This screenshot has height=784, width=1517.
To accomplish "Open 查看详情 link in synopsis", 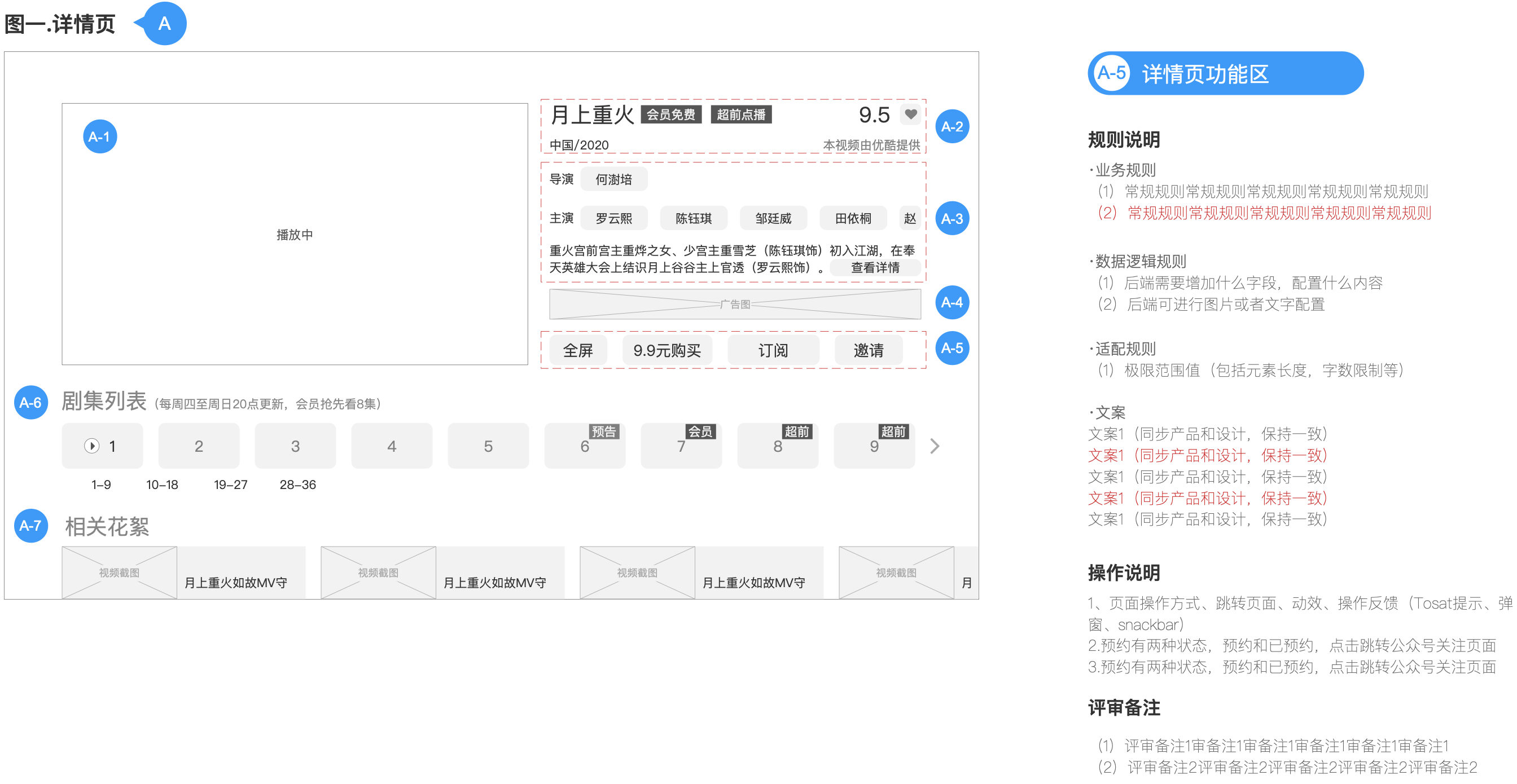I will [x=875, y=268].
